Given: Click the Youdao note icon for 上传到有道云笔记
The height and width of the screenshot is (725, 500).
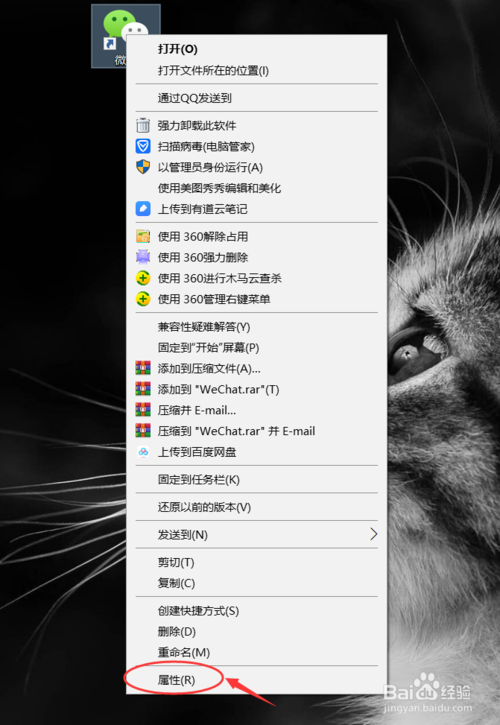Looking at the screenshot, I should click(x=143, y=209).
